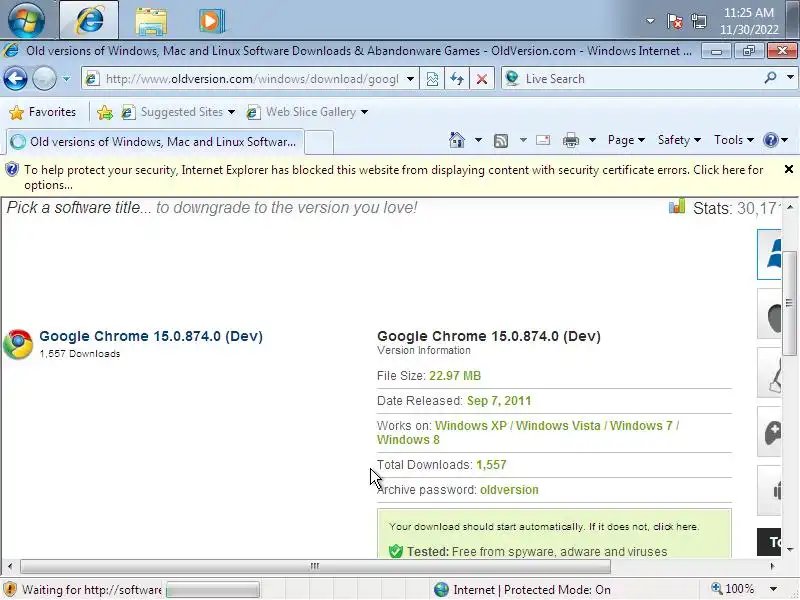Click the Forward navigation button
The height and width of the screenshot is (600, 800).
click(44, 79)
